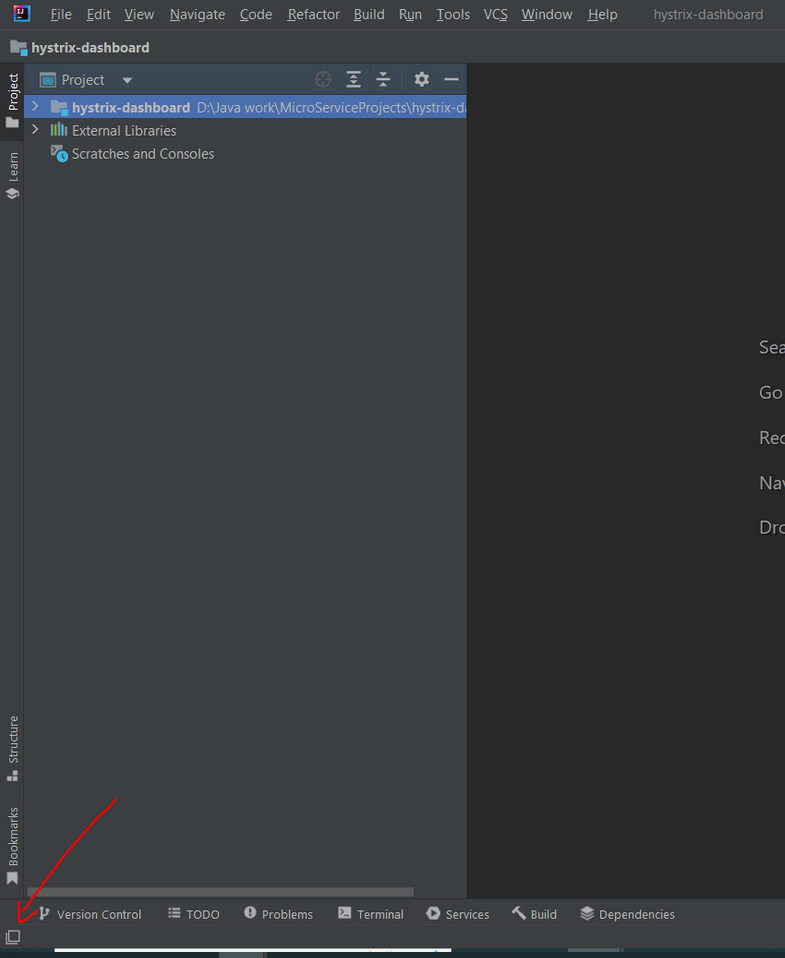Open the Build tool window
Image resolution: width=785 pixels, height=958 pixels.
tap(535, 914)
